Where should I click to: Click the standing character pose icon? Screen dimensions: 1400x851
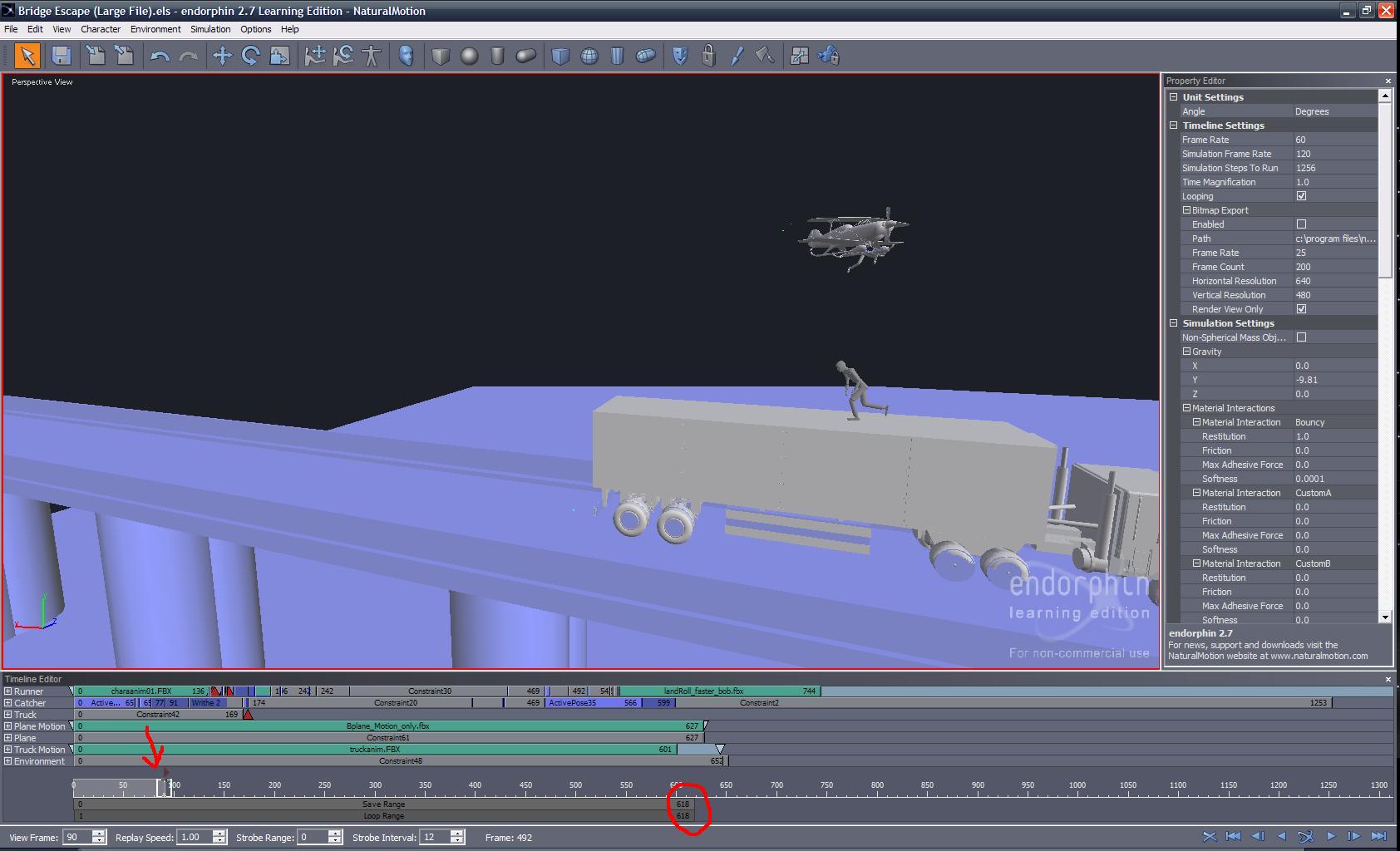[372, 56]
